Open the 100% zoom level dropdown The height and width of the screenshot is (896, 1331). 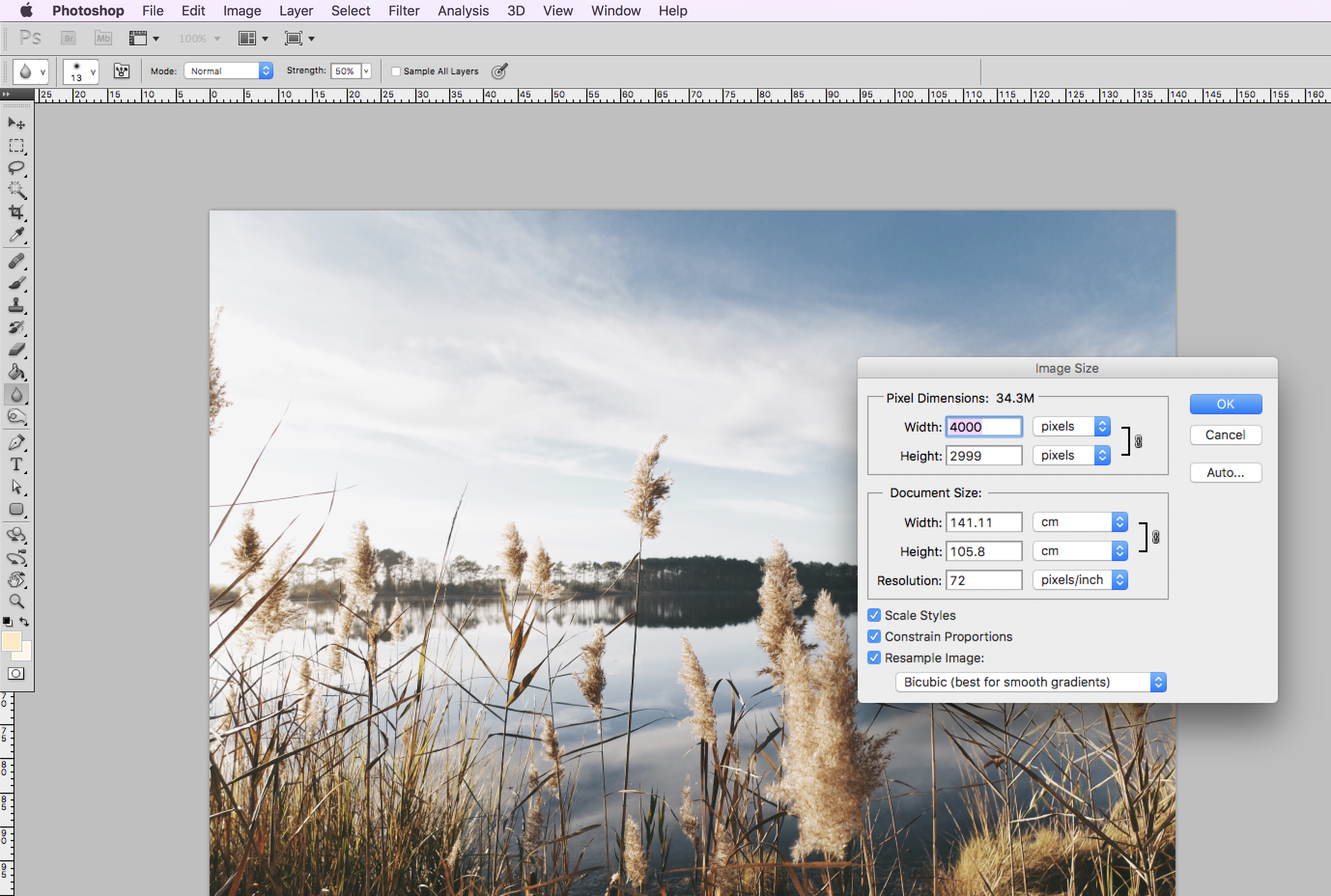199,38
